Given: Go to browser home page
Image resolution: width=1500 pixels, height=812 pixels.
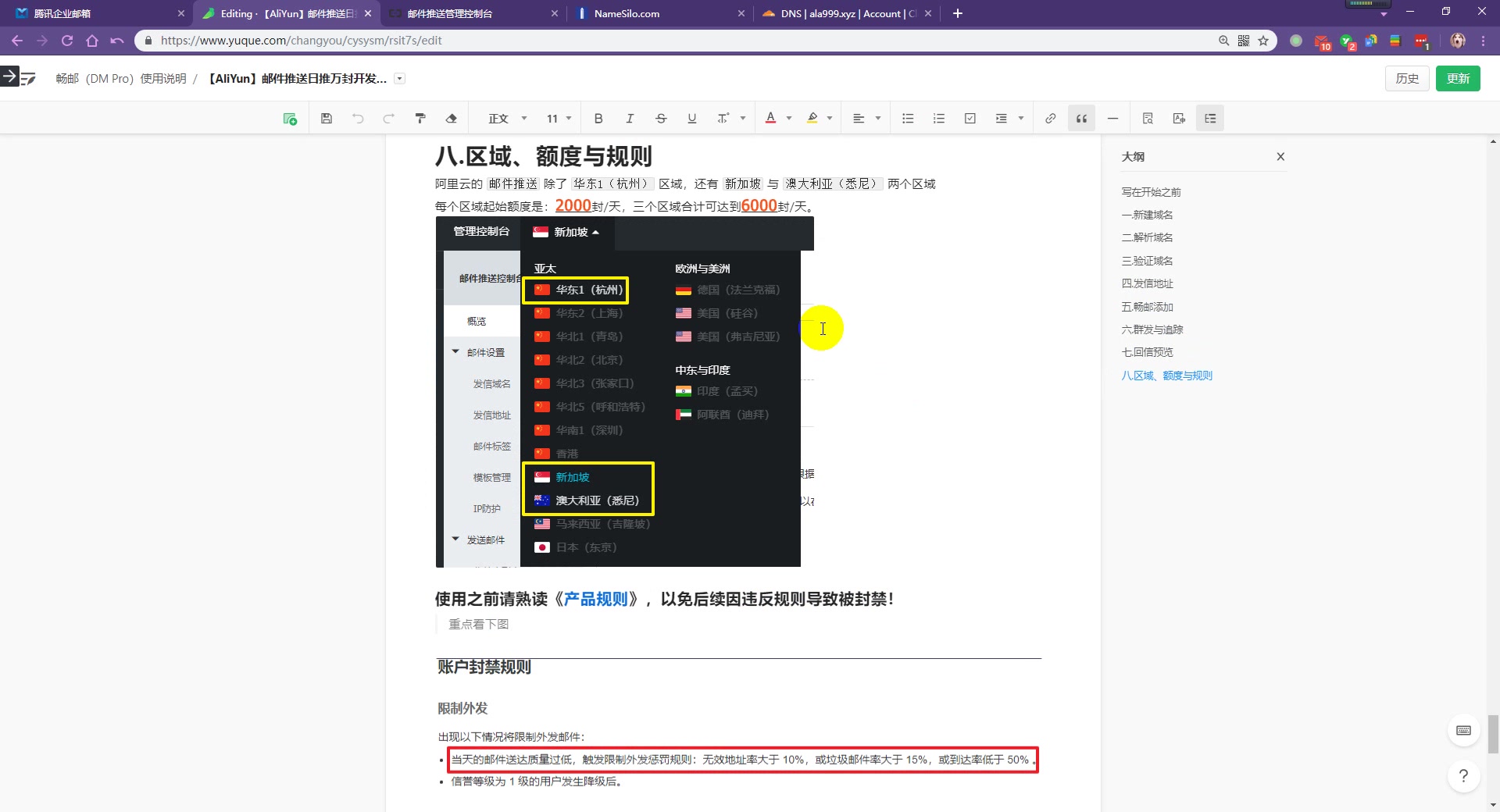Looking at the screenshot, I should 92,41.
